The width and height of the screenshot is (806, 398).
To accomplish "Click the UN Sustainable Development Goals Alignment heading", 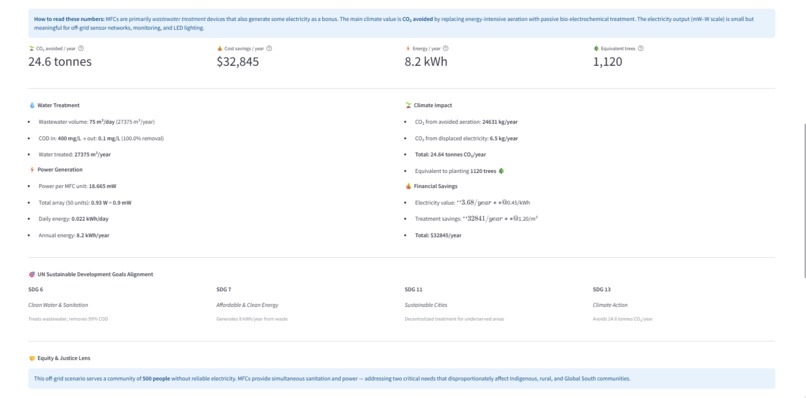I will coord(95,275).
